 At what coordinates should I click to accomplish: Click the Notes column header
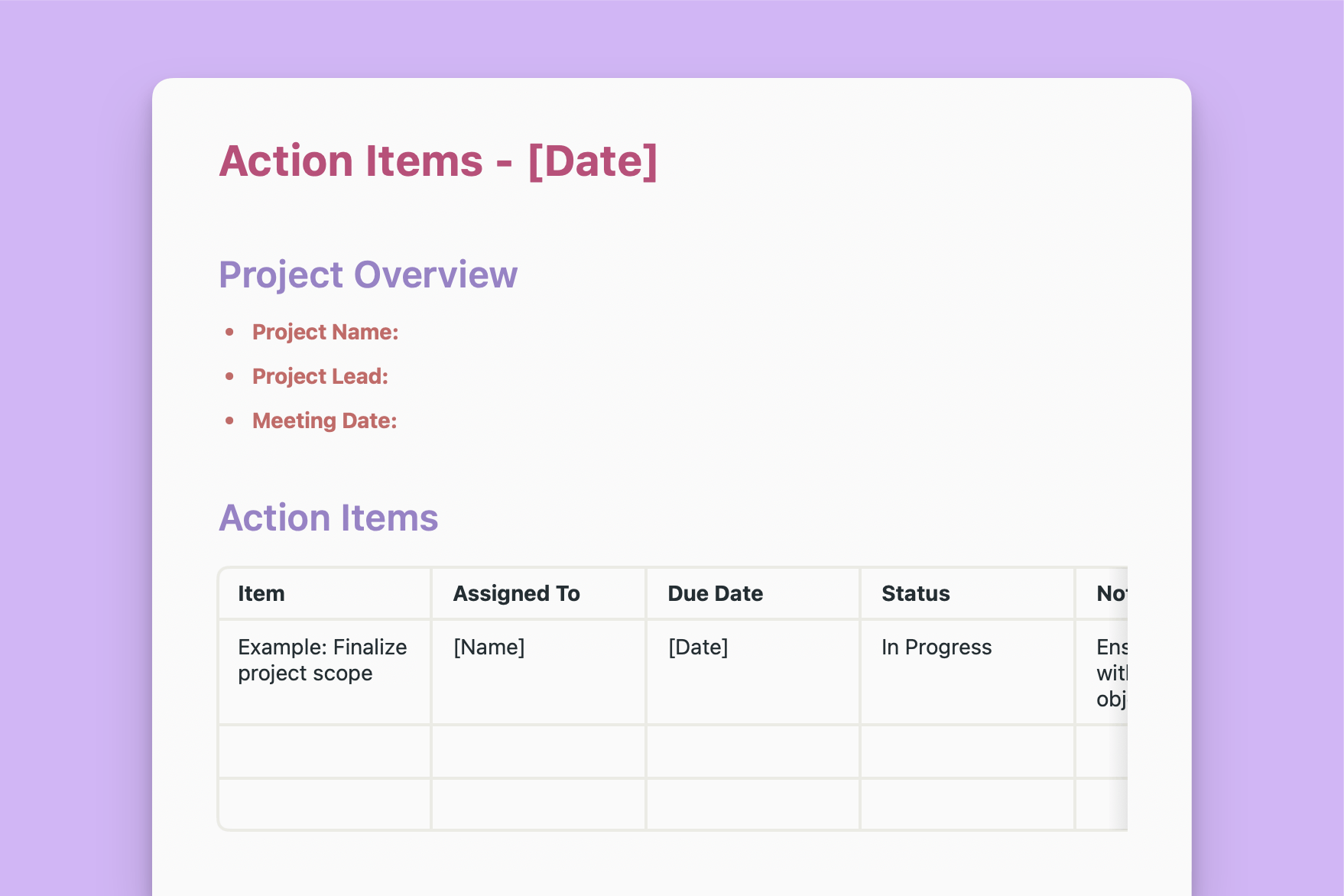(1109, 593)
